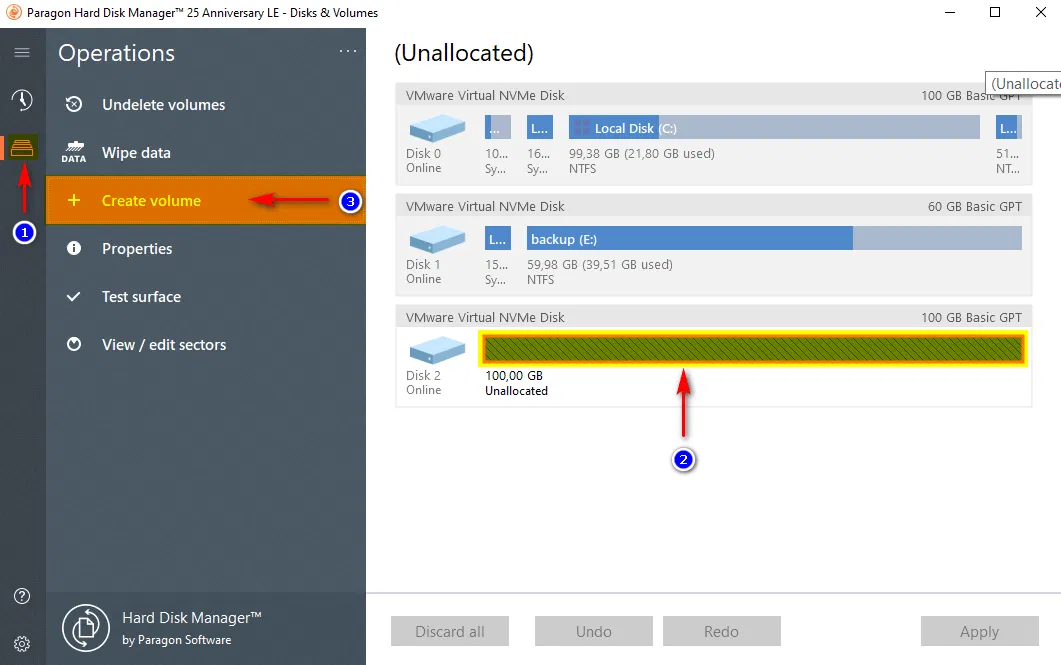Screen dimensions: 1061x665
Task: Click the Operations panel heading
Action: click(x=116, y=53)
